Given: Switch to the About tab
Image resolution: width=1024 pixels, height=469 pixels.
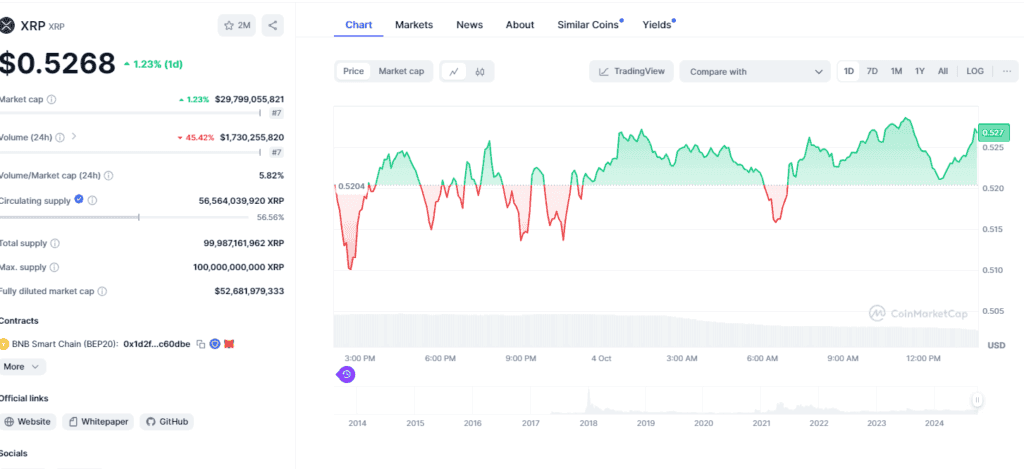Looking at the screenshot, I should pyautogui.click(x=520, y=25).
